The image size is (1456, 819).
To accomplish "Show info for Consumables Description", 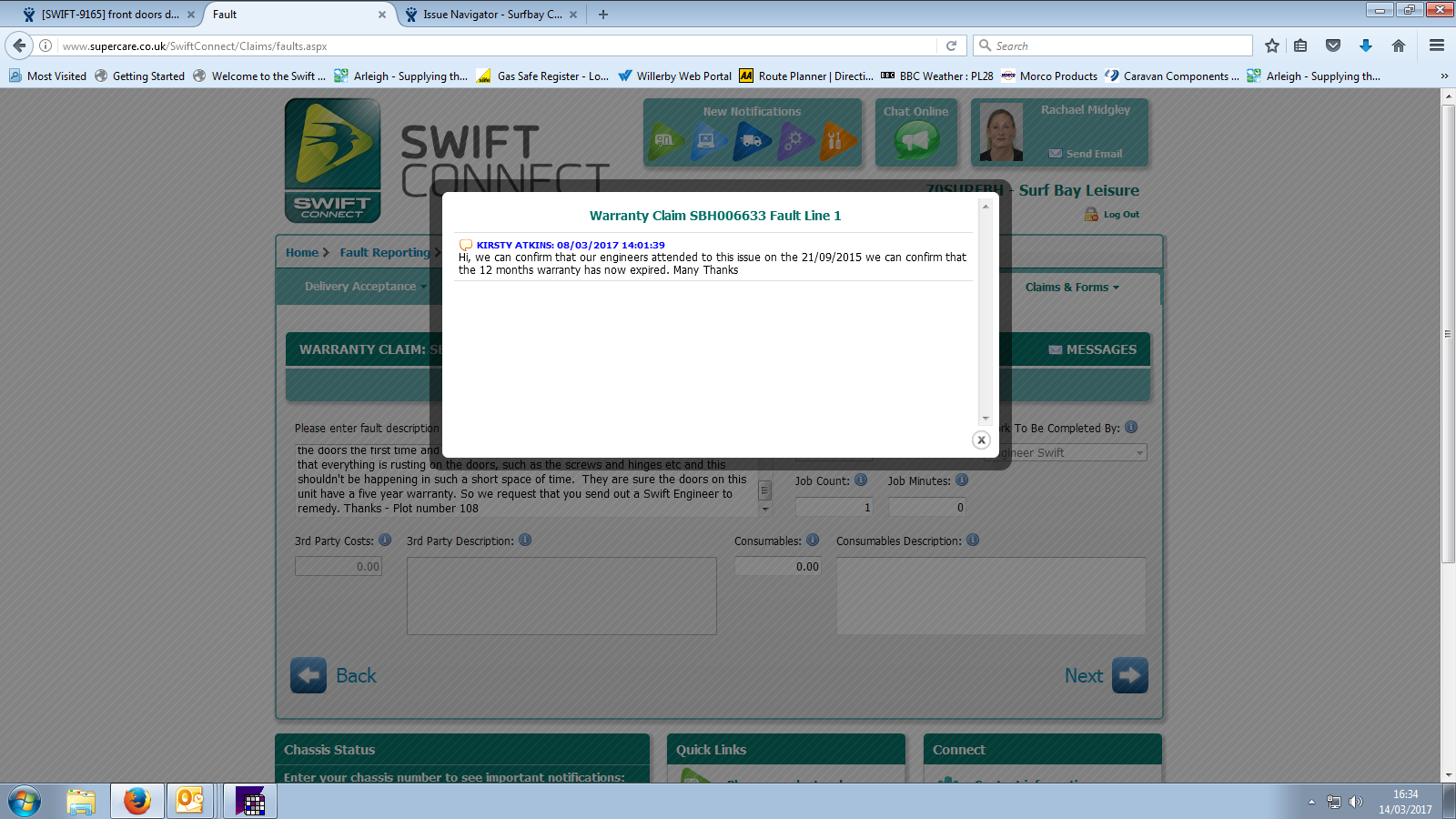I will [973, 540].
